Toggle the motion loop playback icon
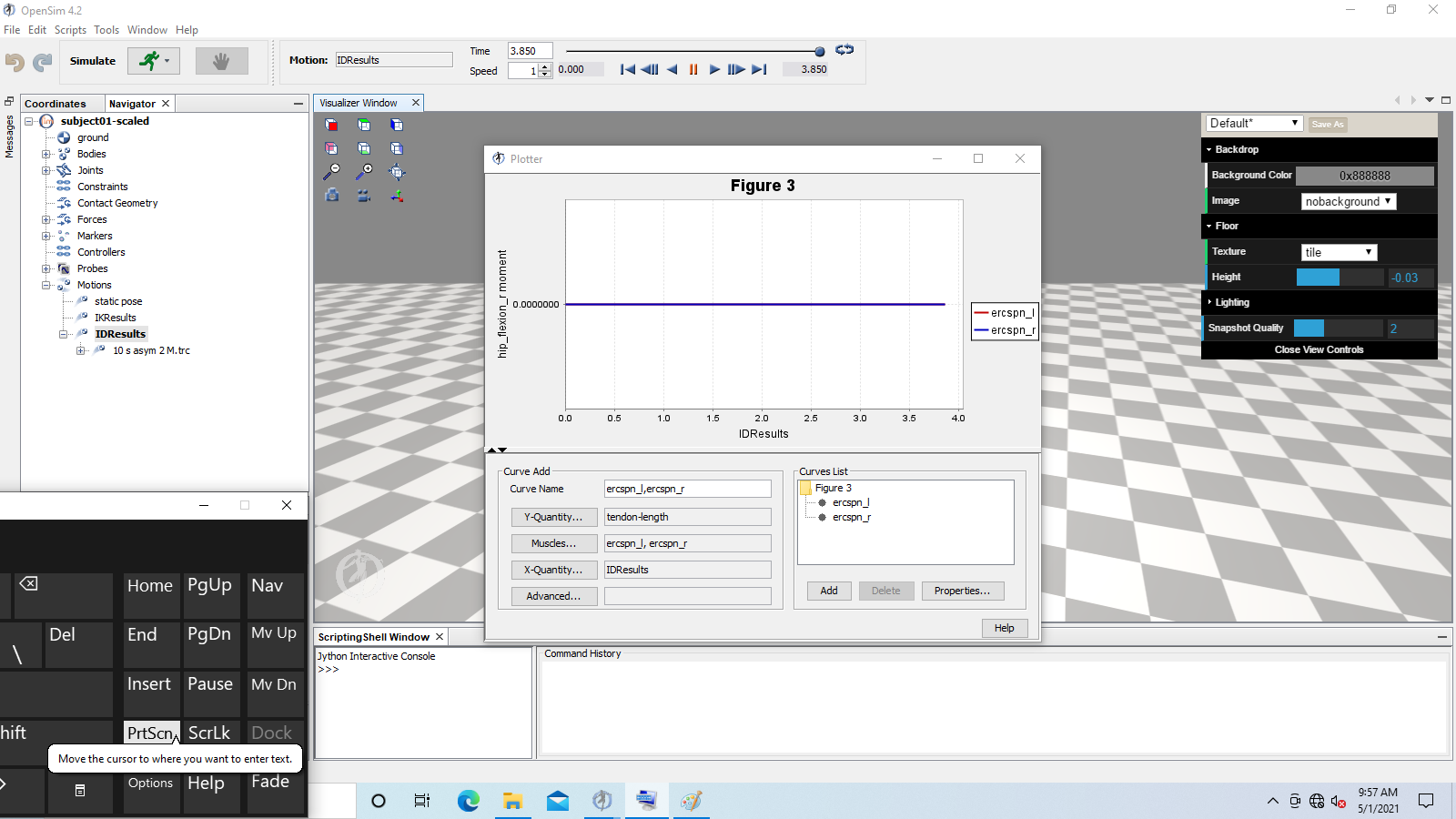Image resolution: width=1456 pixels, height=819 pixels. click(x=844, y=50)
